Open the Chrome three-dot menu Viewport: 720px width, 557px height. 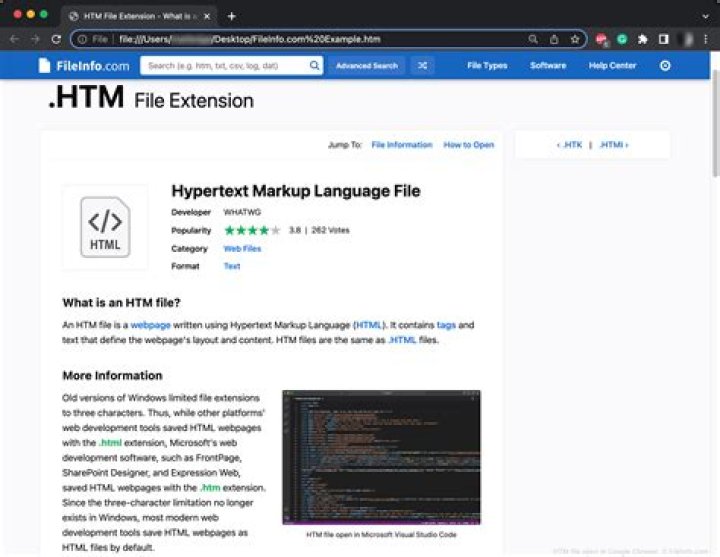pos(707,39)
